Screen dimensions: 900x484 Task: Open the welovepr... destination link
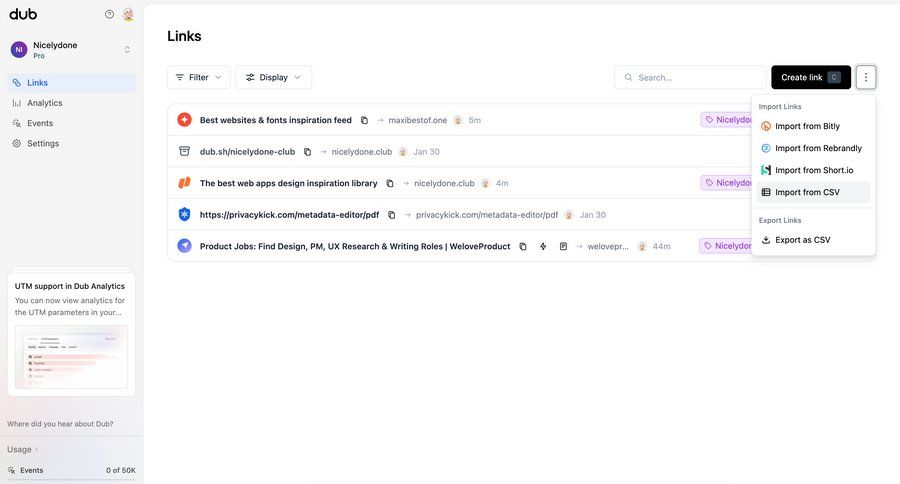[x=608, y=246]
